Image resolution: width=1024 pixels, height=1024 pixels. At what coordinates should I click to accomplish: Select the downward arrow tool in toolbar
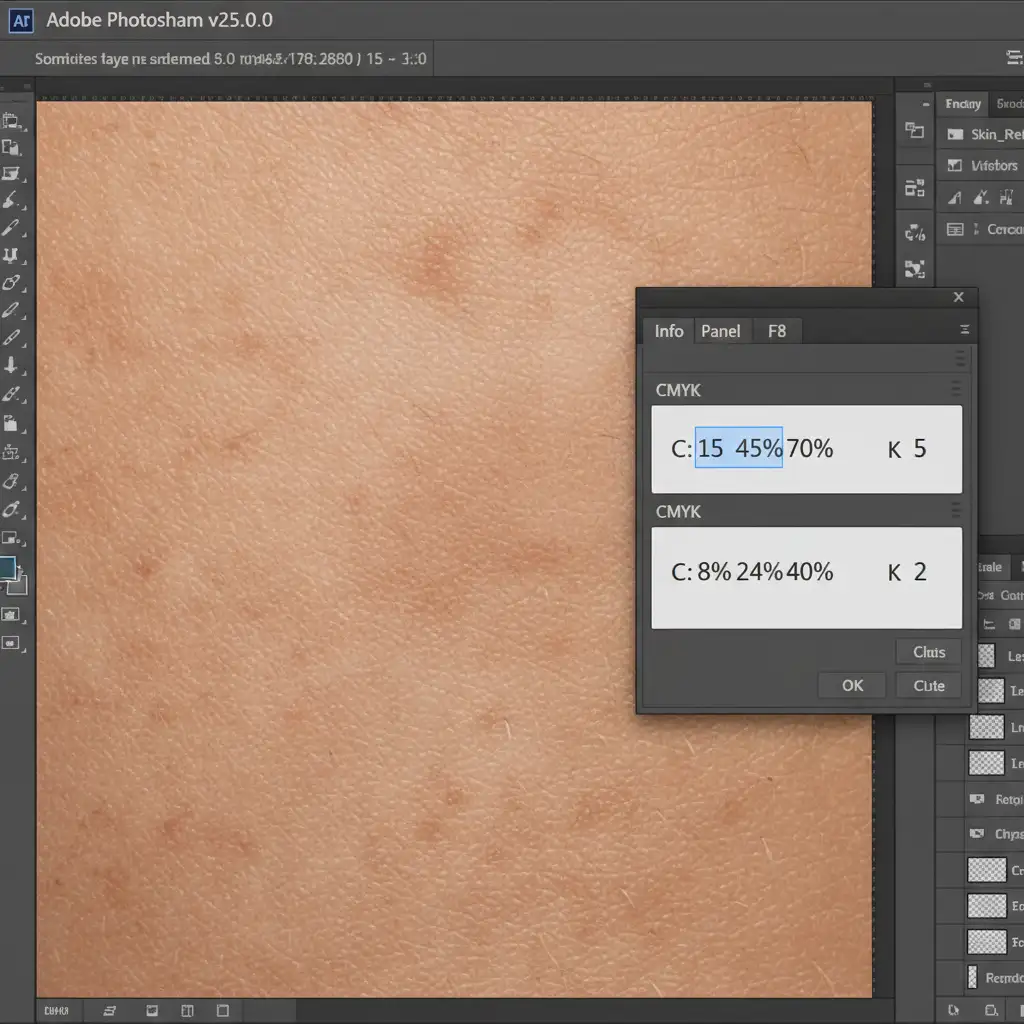[x=12, y=365]
